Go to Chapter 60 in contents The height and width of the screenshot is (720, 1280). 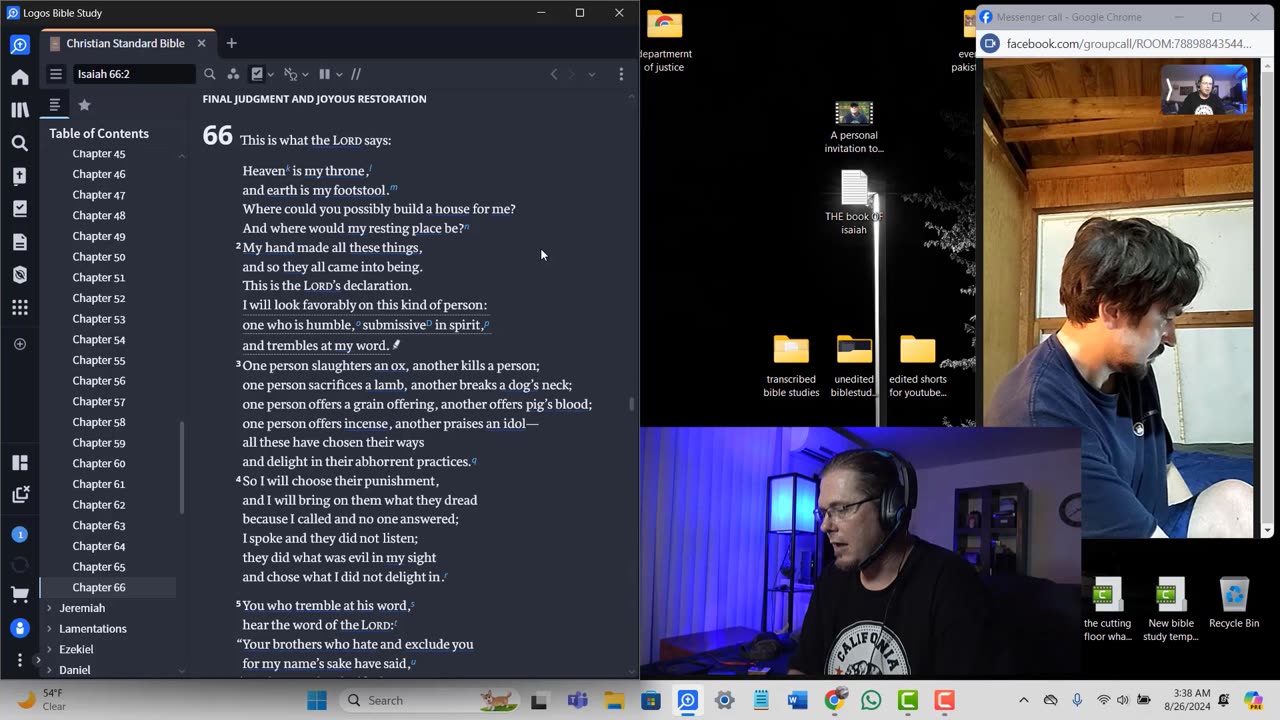(98, 463)
